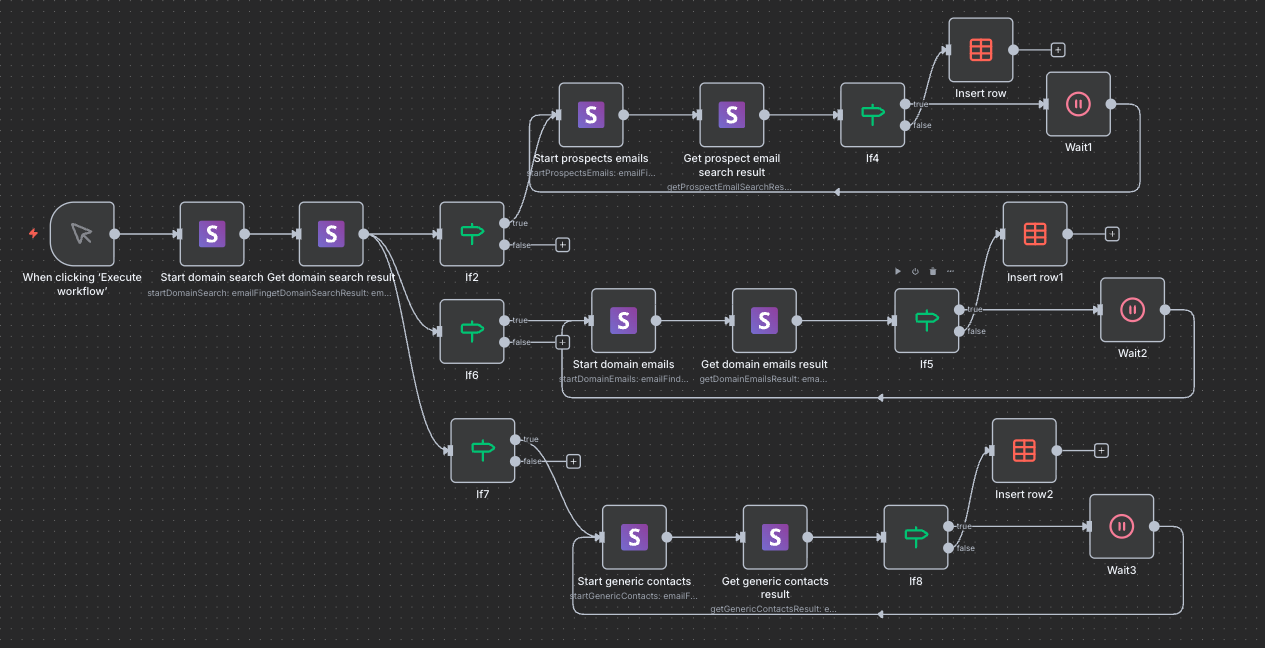Open the Start prospects emails node
The image size is (1265, 648).
(591, 115)
